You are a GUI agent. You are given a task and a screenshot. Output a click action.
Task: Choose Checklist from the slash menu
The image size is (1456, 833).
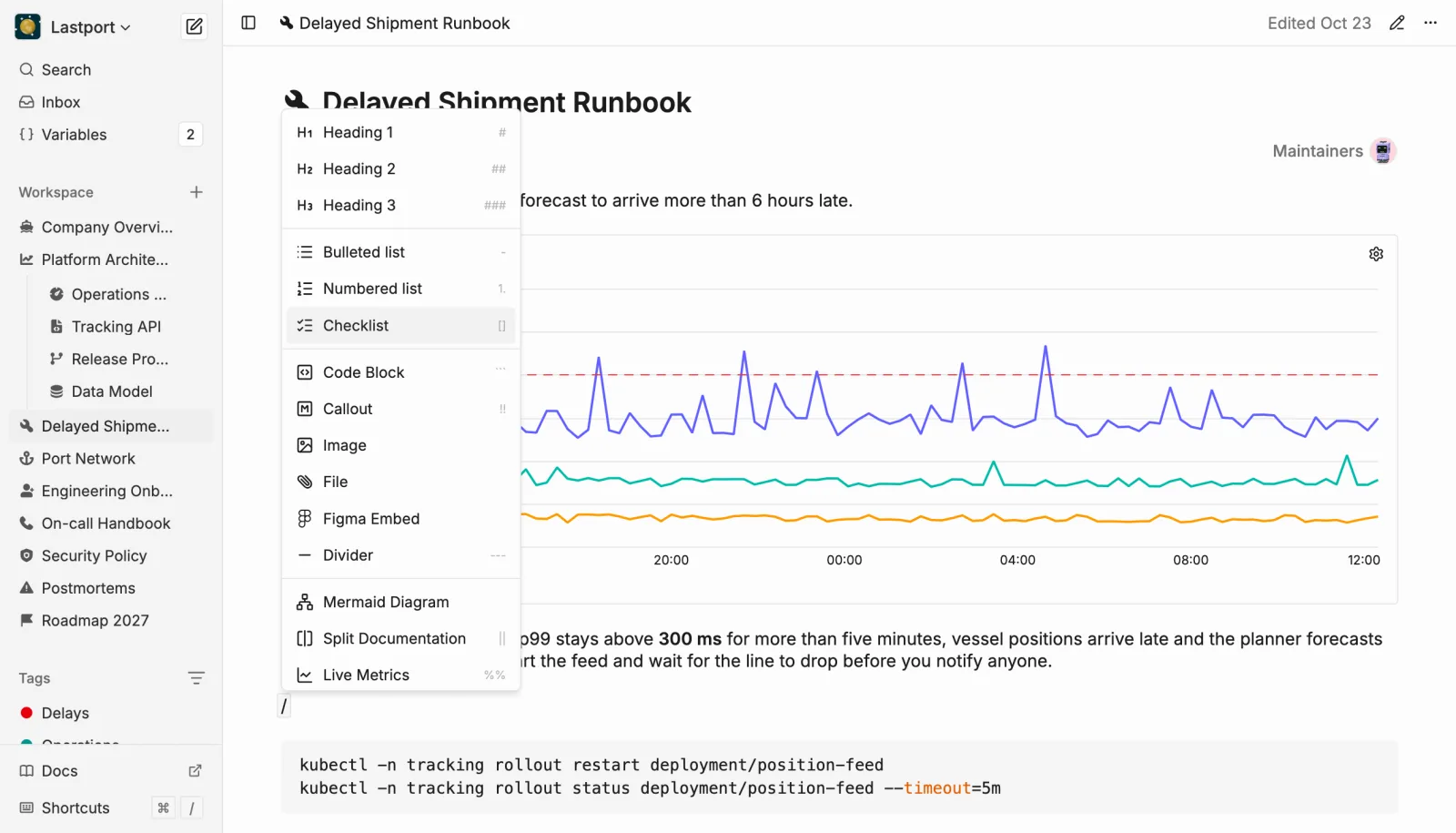(x=400, y=326)
